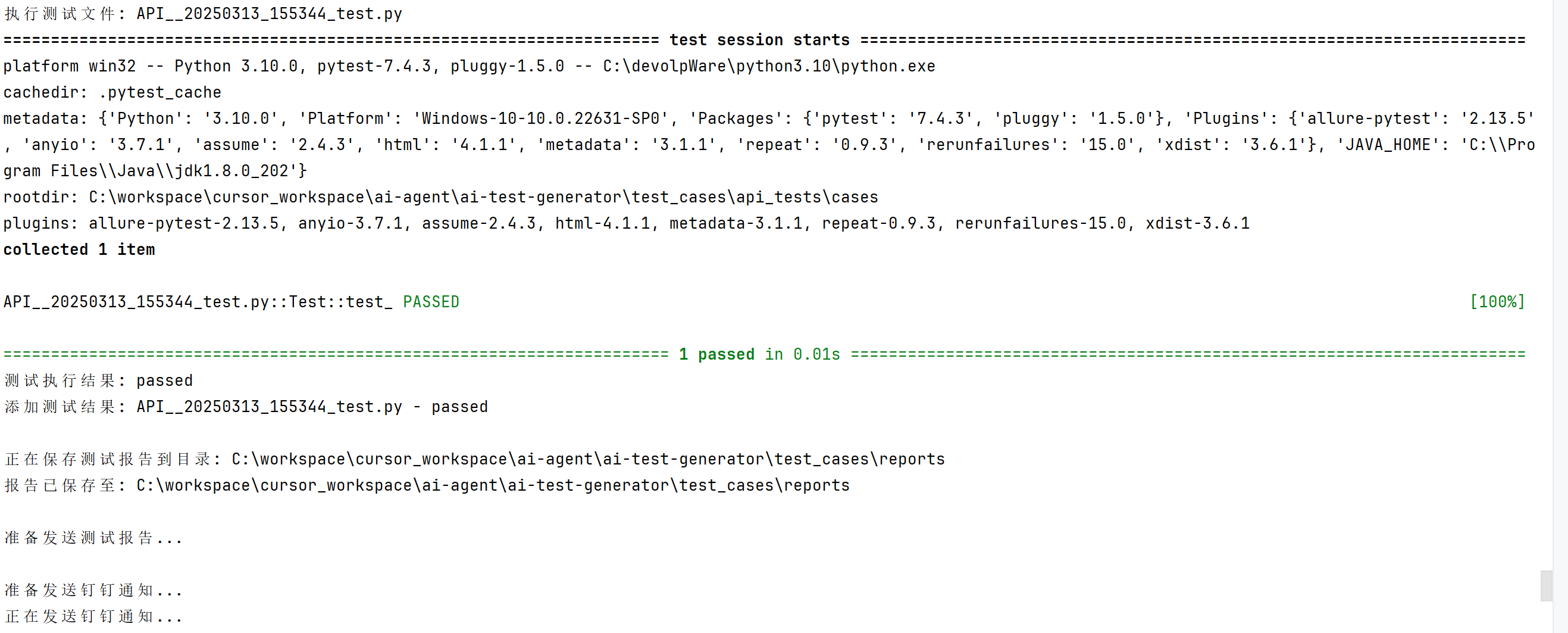Click the "测试执行结果: passed" line
Viewport: 1568px width, 633px height.
point(99,380)
